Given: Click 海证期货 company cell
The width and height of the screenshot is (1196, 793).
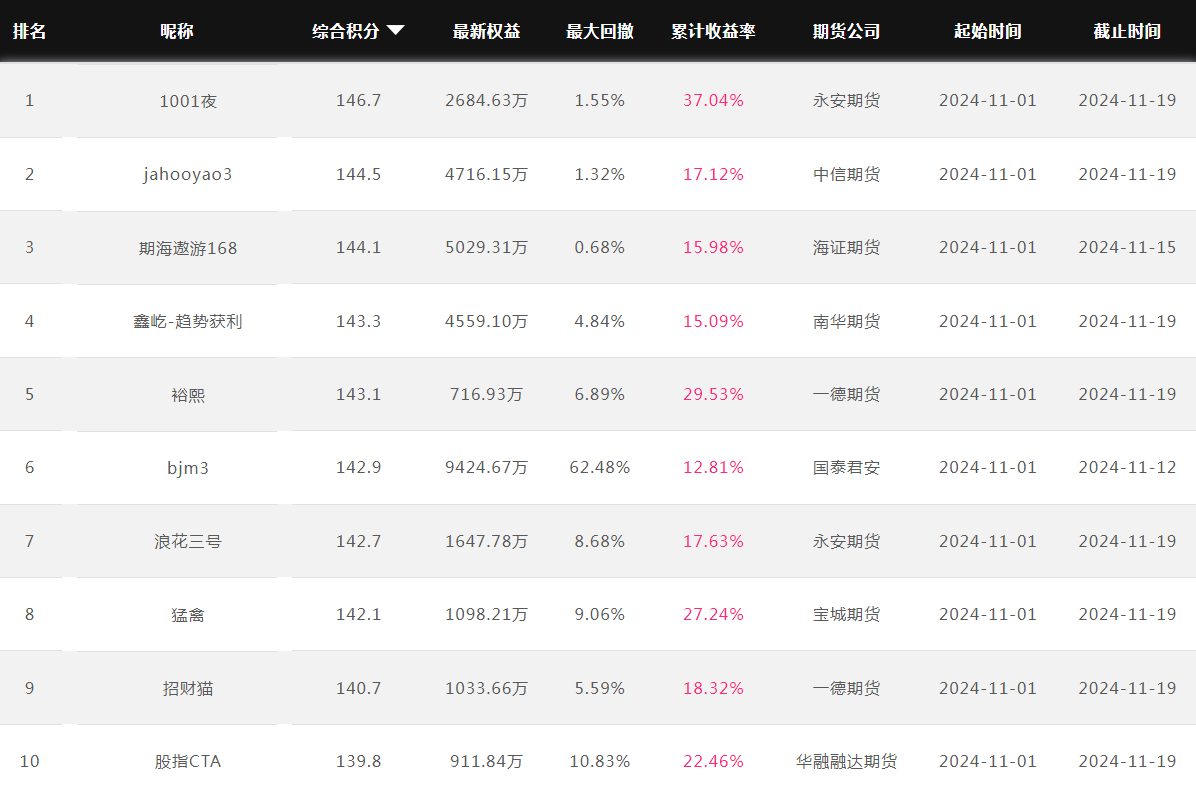Looking at the screenshot, I should [847, 248].
